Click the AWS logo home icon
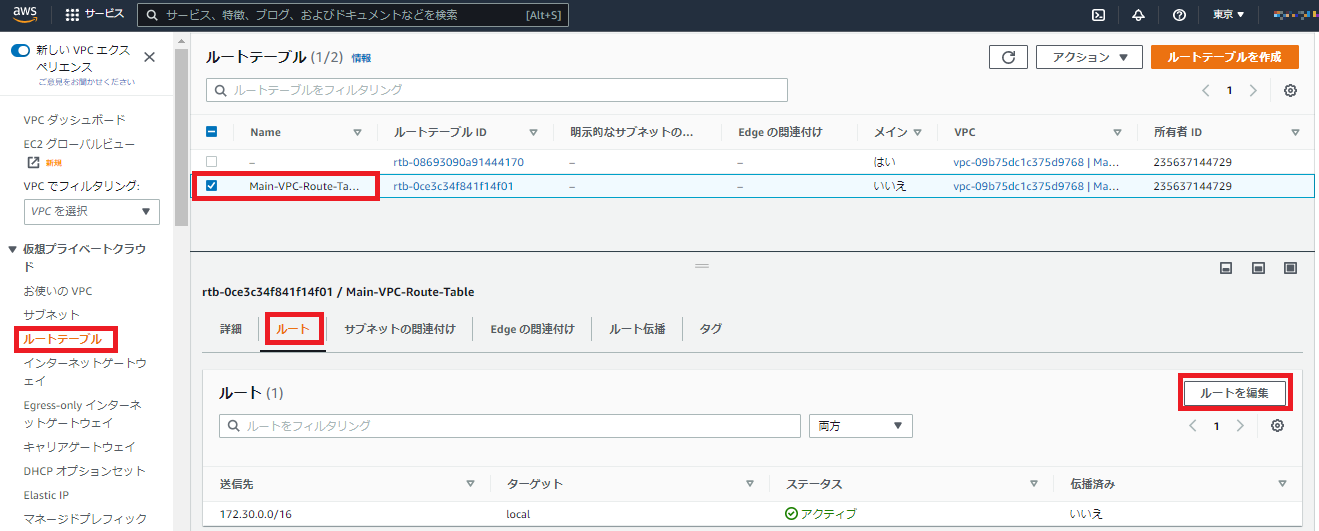This screenshot has width=1319, height=531. 26,14
